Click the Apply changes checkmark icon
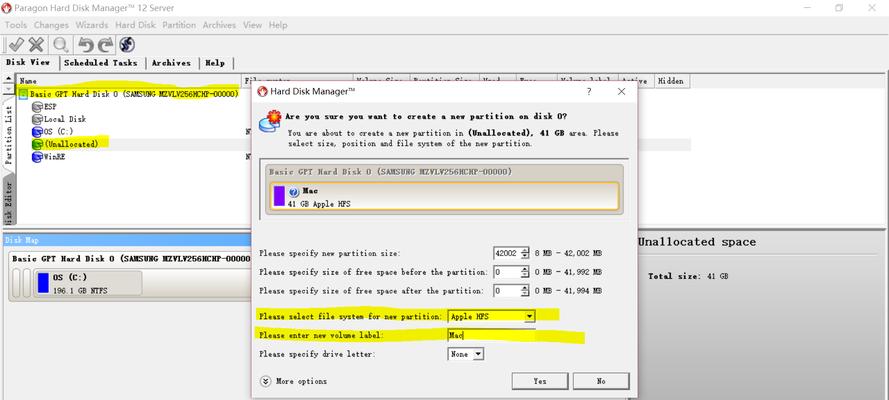 pyautogui.click(x=16, y=45)
